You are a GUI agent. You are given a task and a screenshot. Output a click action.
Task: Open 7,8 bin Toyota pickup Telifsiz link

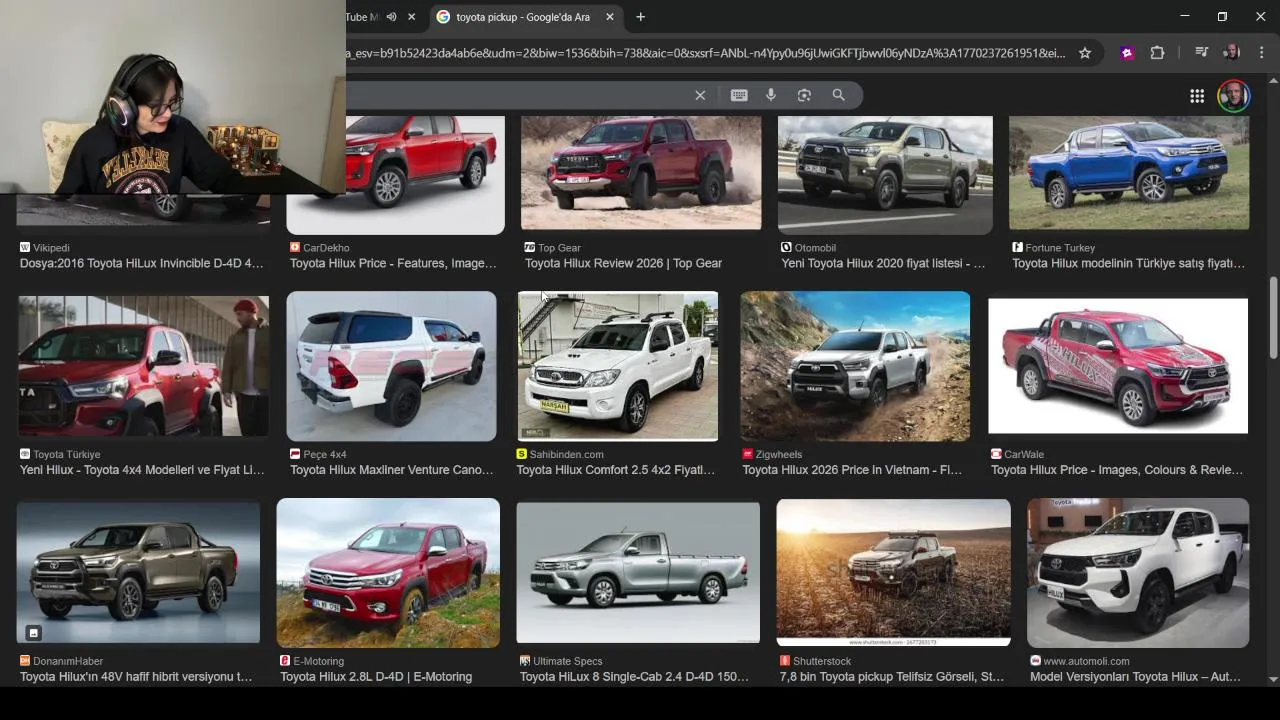tap(892, 677)
